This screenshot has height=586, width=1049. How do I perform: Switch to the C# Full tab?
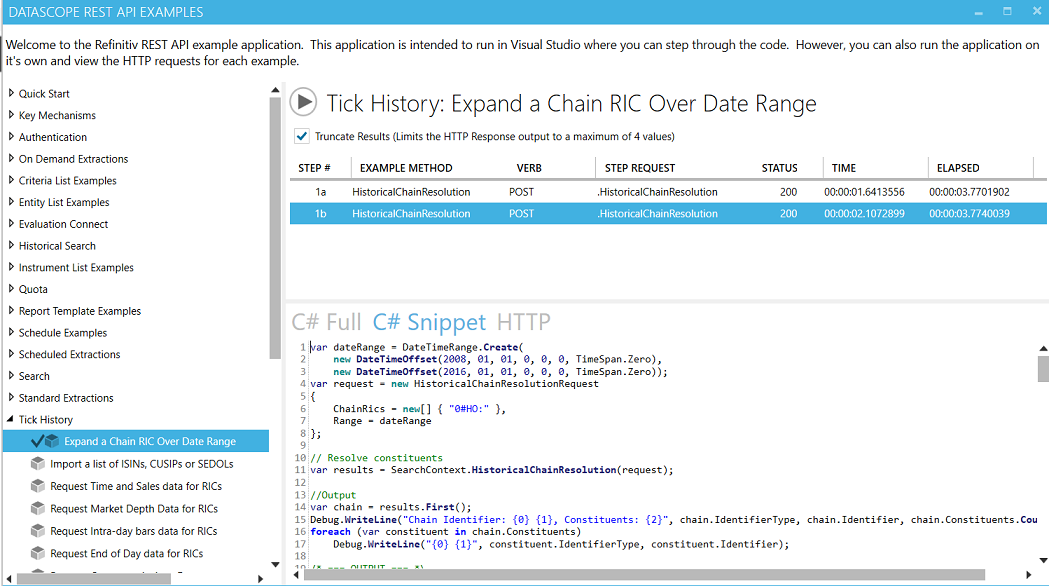point(326,322)
